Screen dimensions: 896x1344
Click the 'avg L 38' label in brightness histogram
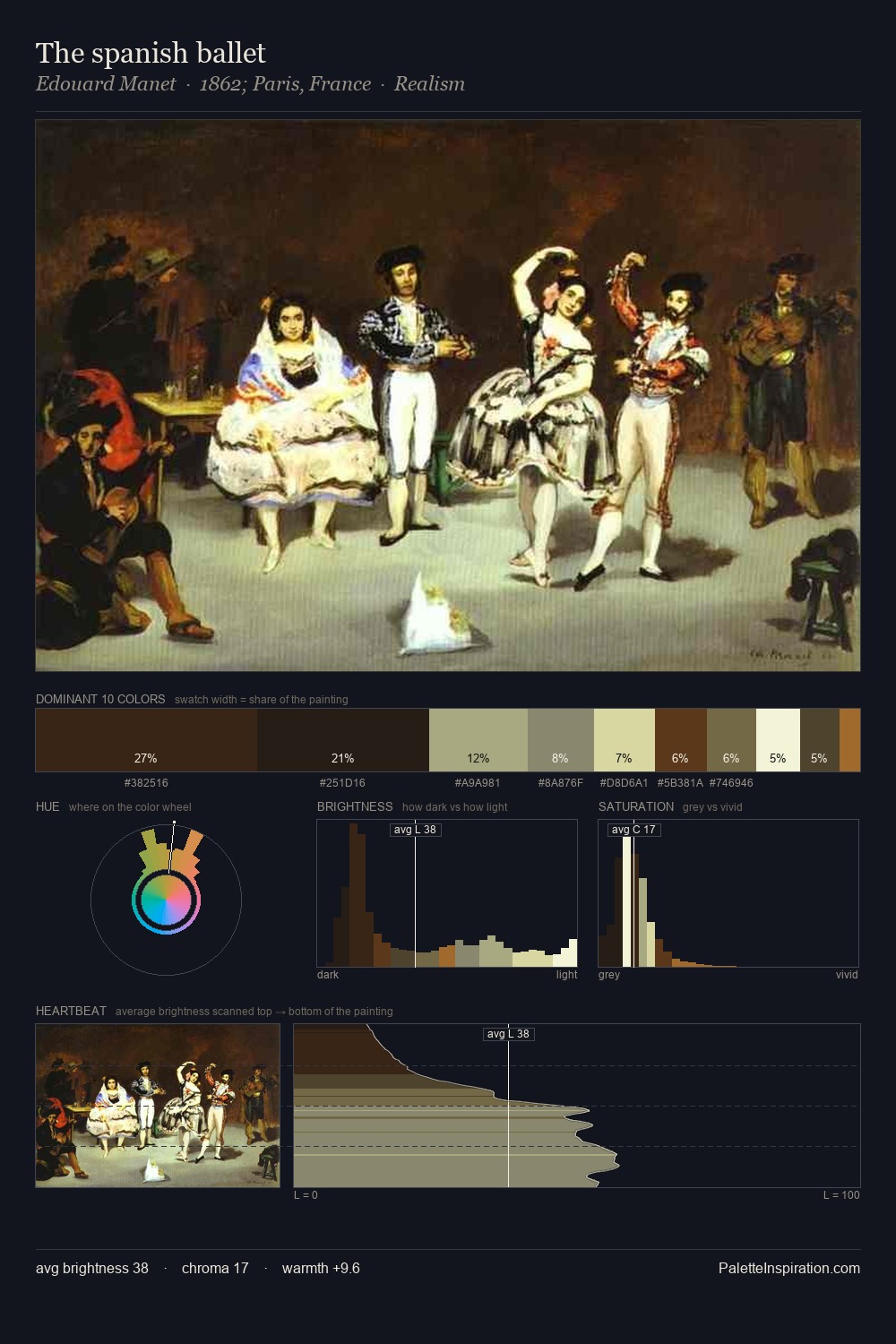coord(416,830)
